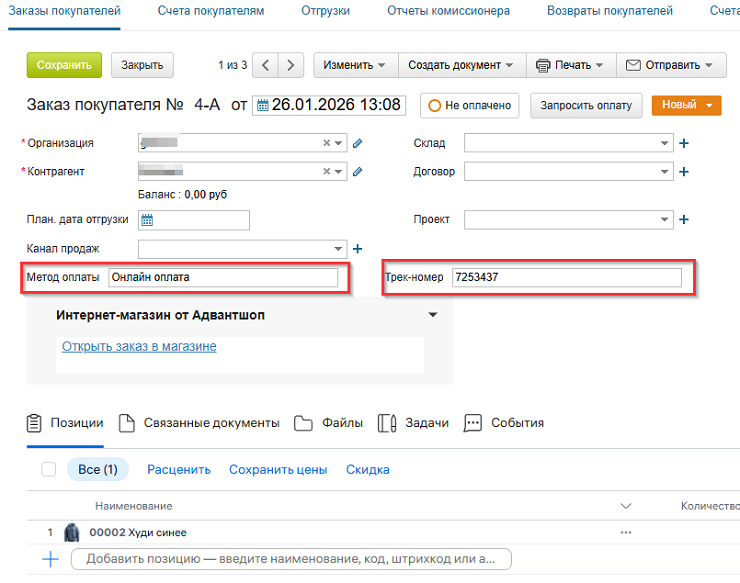Screen dimensions: 740x583
Task: Click plus icon next to Склад
Action: (x=684, y=144)
